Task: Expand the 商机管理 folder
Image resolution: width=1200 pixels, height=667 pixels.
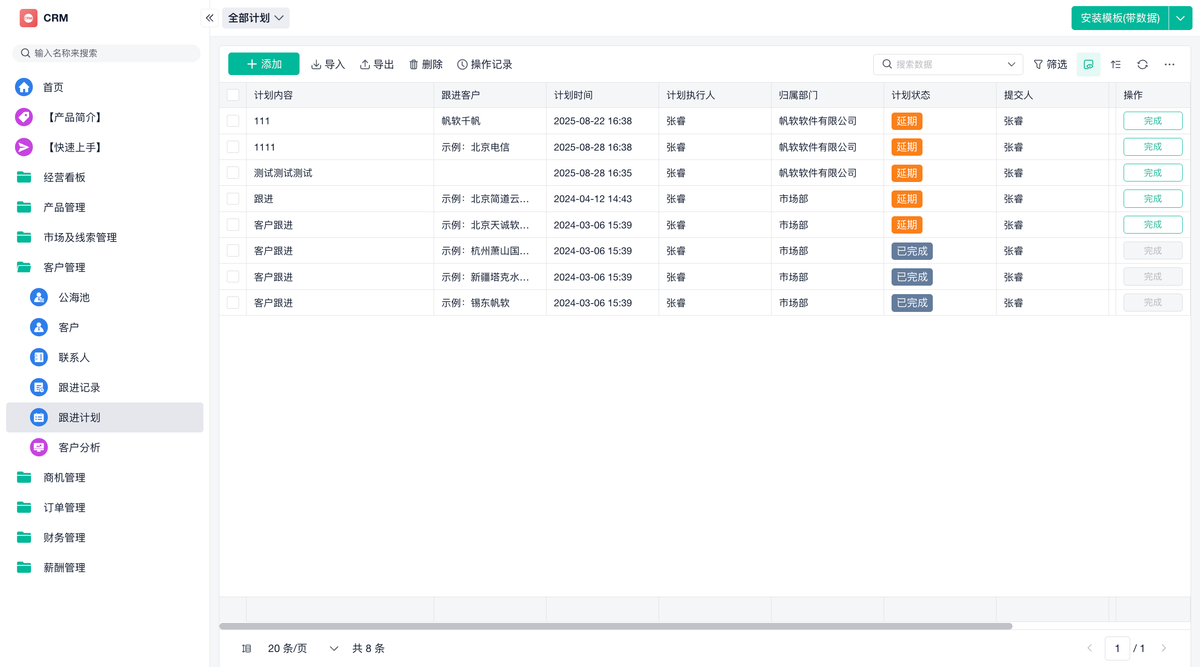Action: pos(105,477)
